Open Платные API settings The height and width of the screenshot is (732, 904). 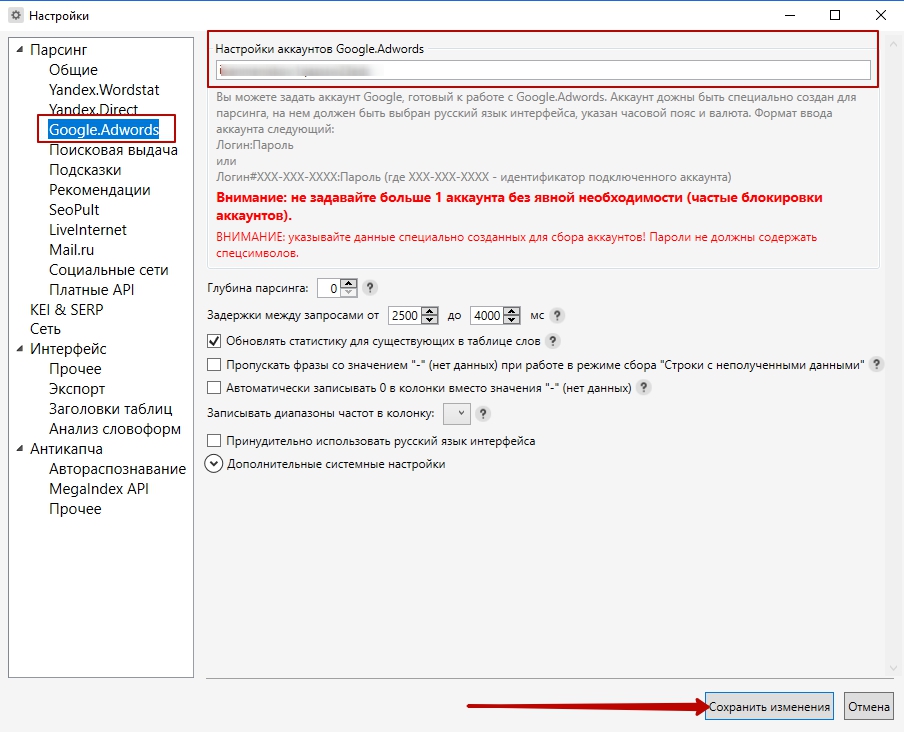[x=92, y=289]
